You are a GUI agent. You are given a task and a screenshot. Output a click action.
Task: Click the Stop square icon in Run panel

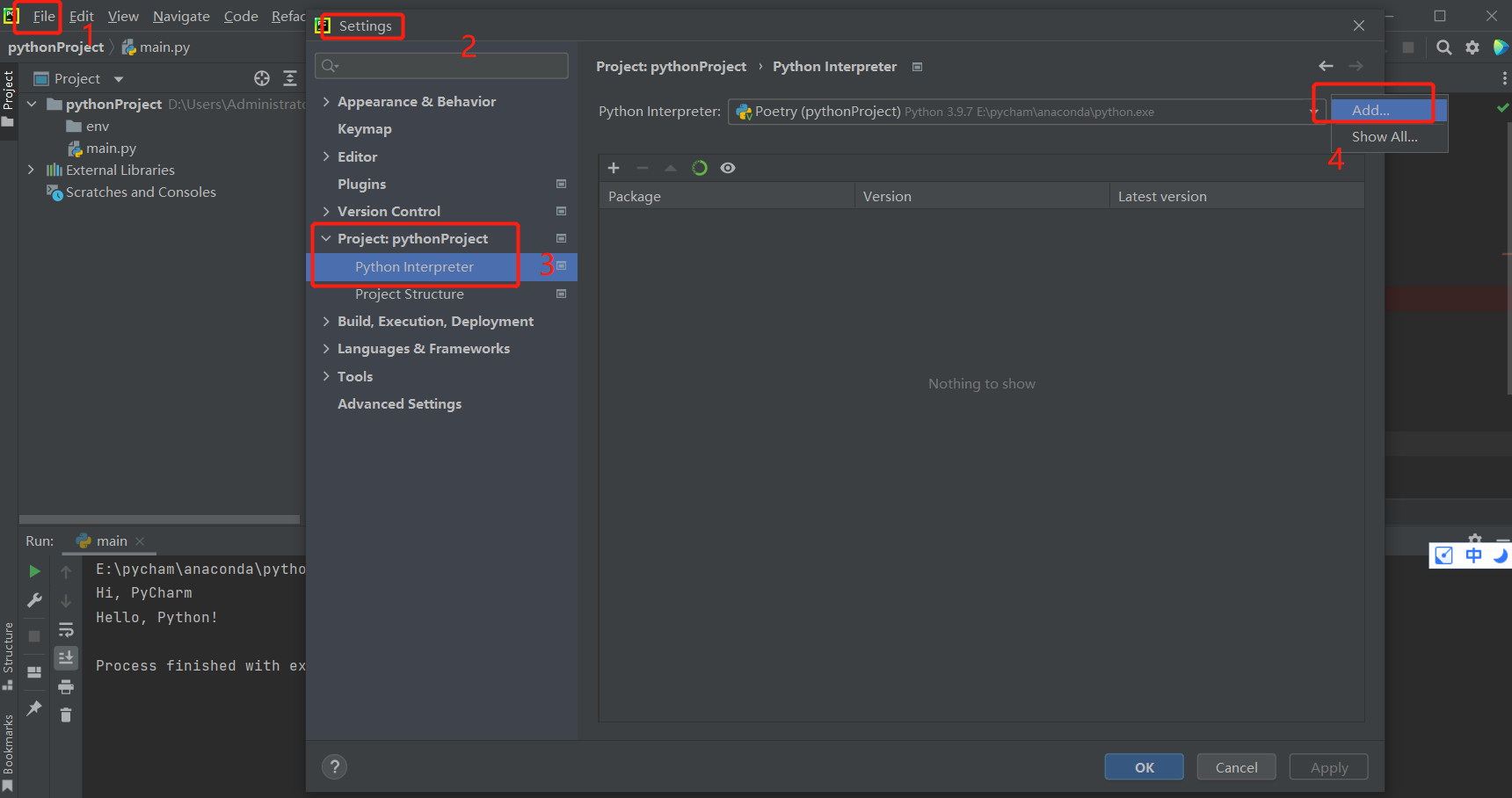point(34,635)
